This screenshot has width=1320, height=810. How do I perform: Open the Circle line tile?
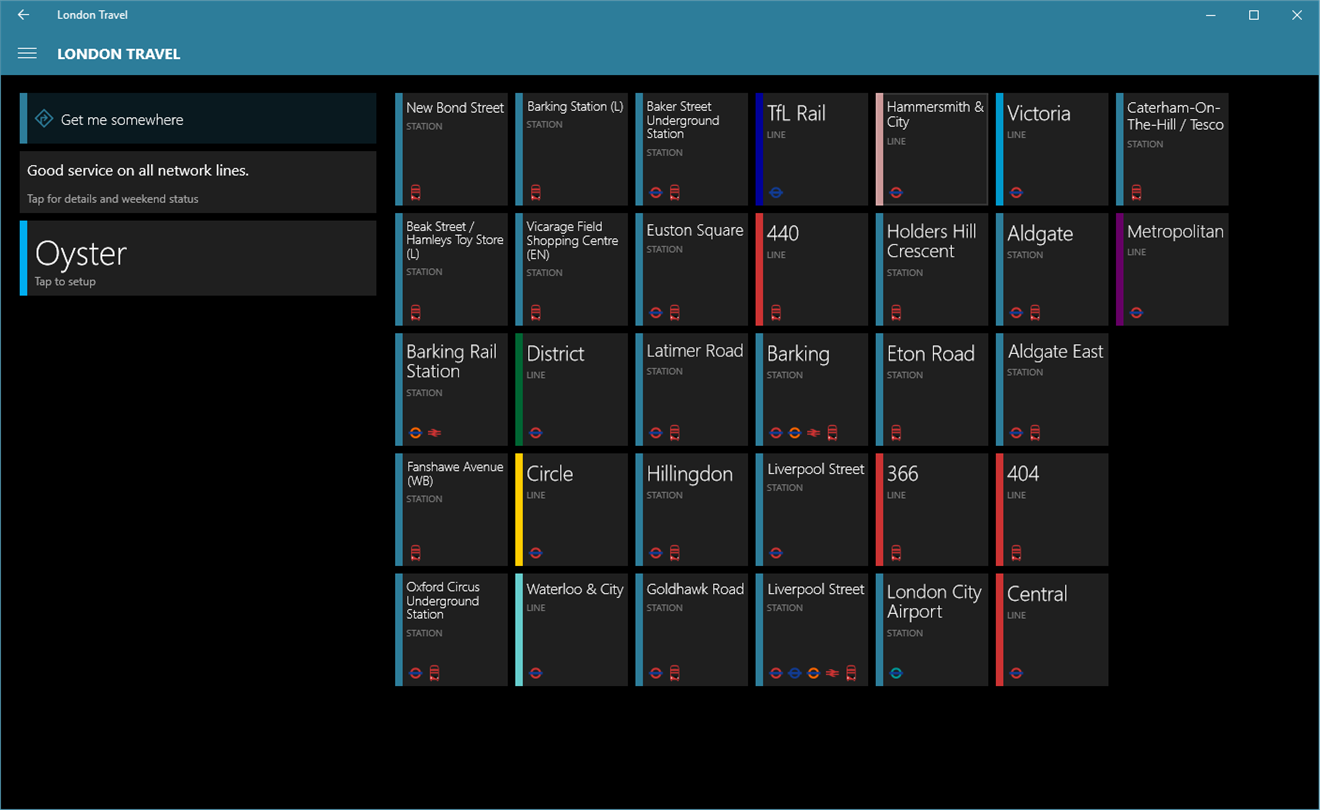click(x=572, y=510)
